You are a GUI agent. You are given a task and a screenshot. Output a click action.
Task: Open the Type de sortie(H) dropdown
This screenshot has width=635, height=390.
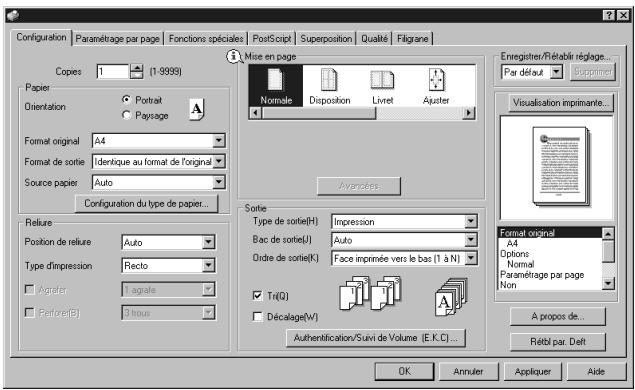471,222
